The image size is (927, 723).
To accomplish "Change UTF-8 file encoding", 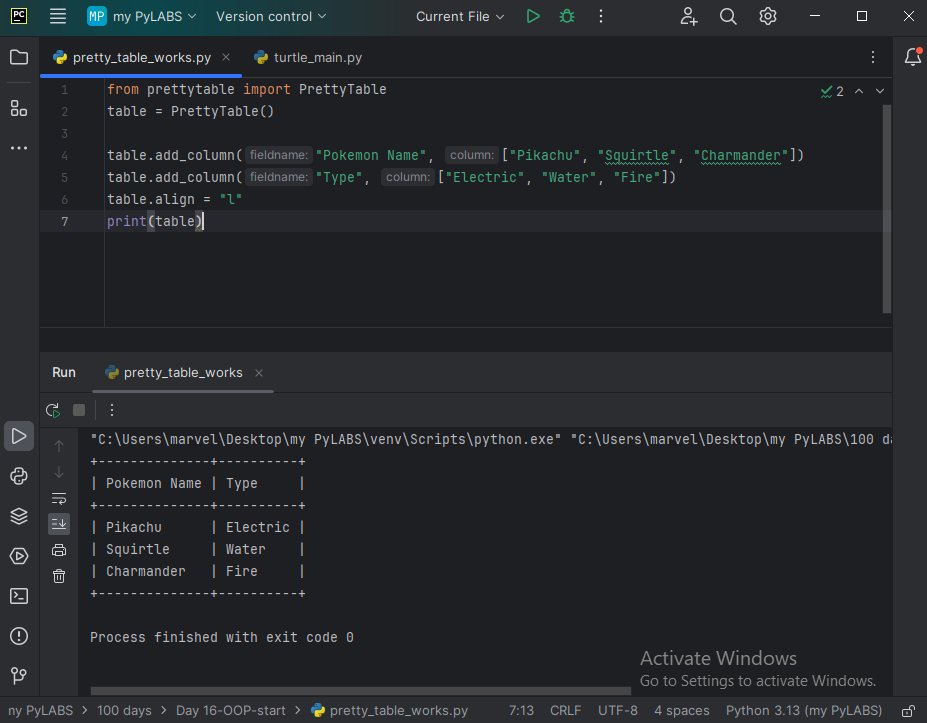I will click(618, 711).
